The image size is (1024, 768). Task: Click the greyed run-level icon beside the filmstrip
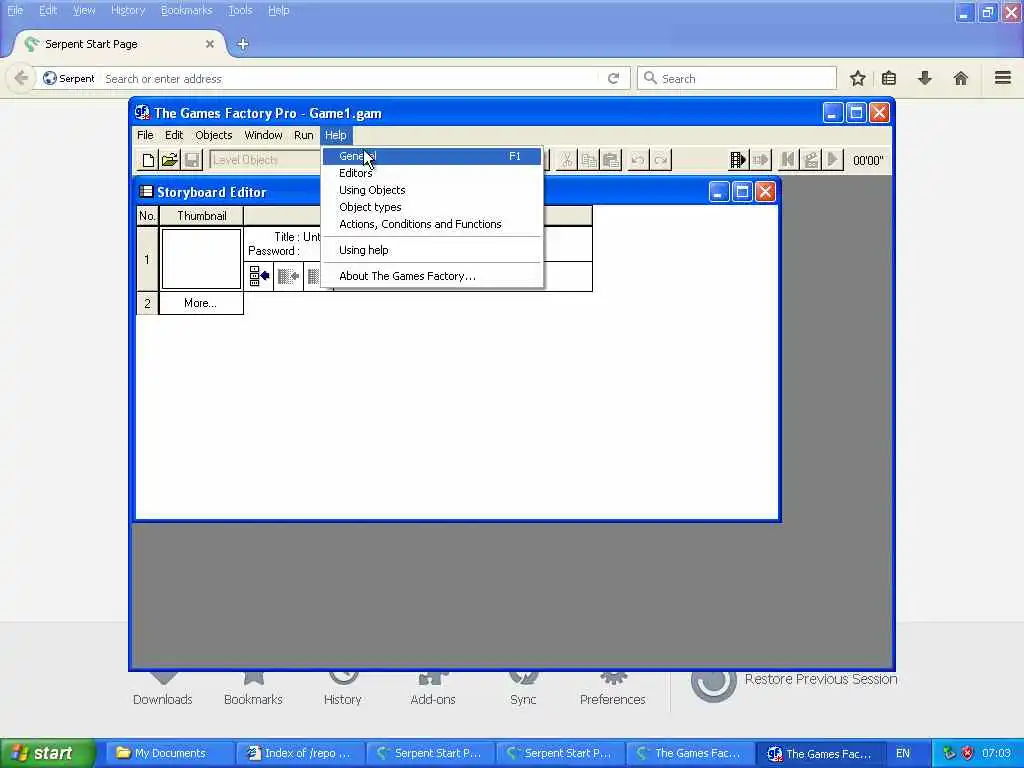761,160
